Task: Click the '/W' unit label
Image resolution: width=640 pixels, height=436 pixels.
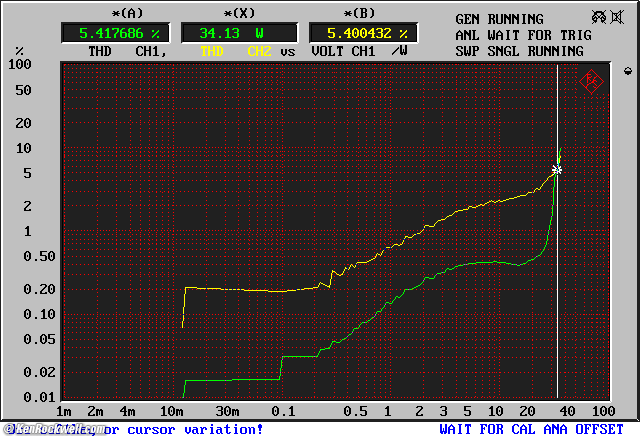Action: point(400,51)
